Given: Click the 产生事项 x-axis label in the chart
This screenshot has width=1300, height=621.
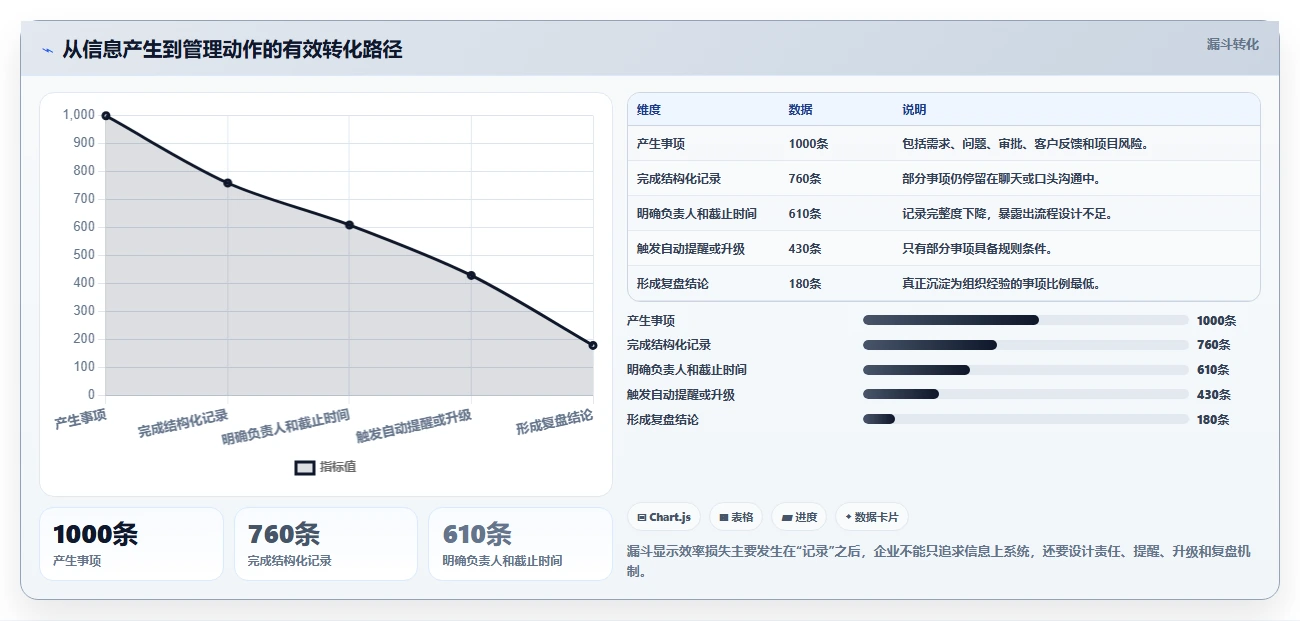Looking at the screenshot, I should point(81,418).
